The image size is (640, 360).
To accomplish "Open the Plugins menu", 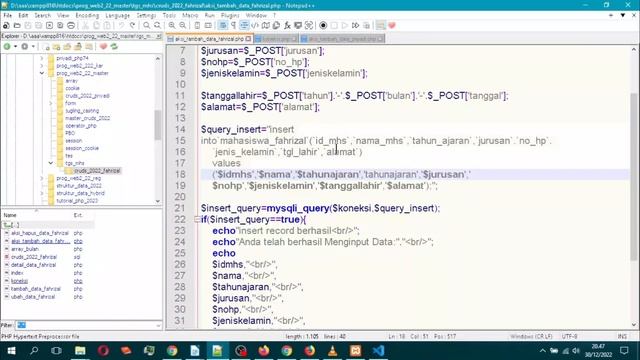I will [230, 16].
